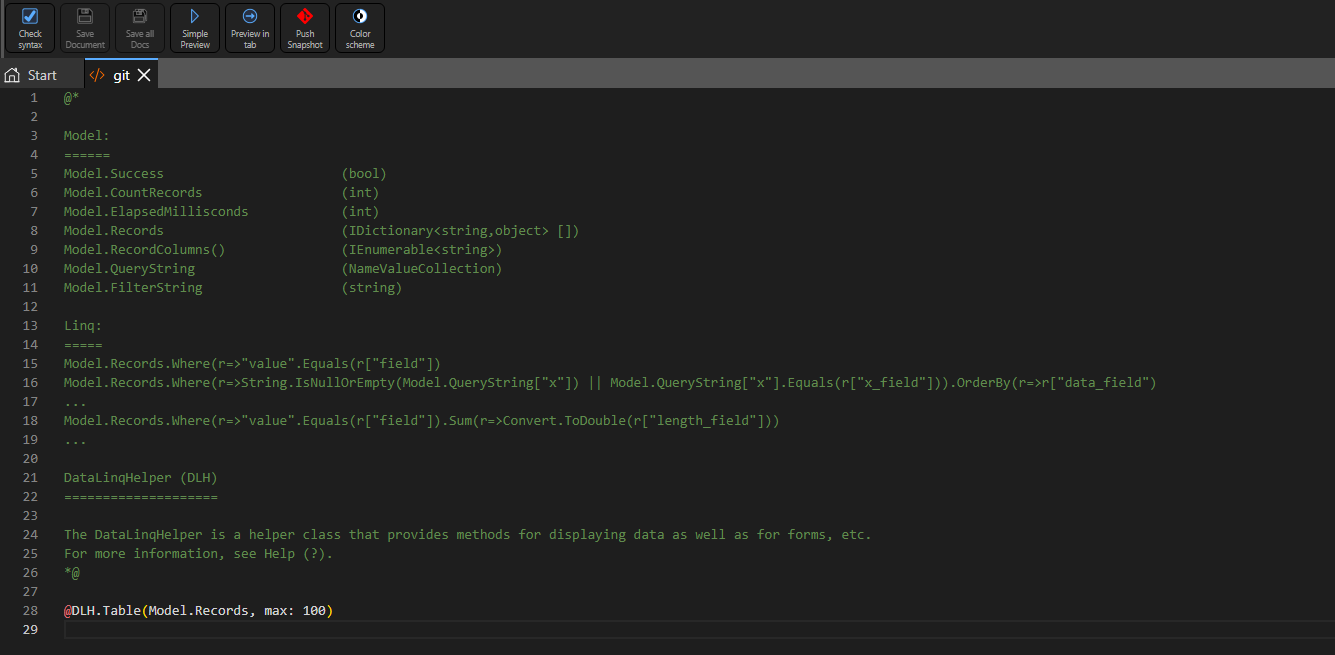1335x655 pixels.
Task: Click the "Model:" heading on line 3
Action: 87,135
